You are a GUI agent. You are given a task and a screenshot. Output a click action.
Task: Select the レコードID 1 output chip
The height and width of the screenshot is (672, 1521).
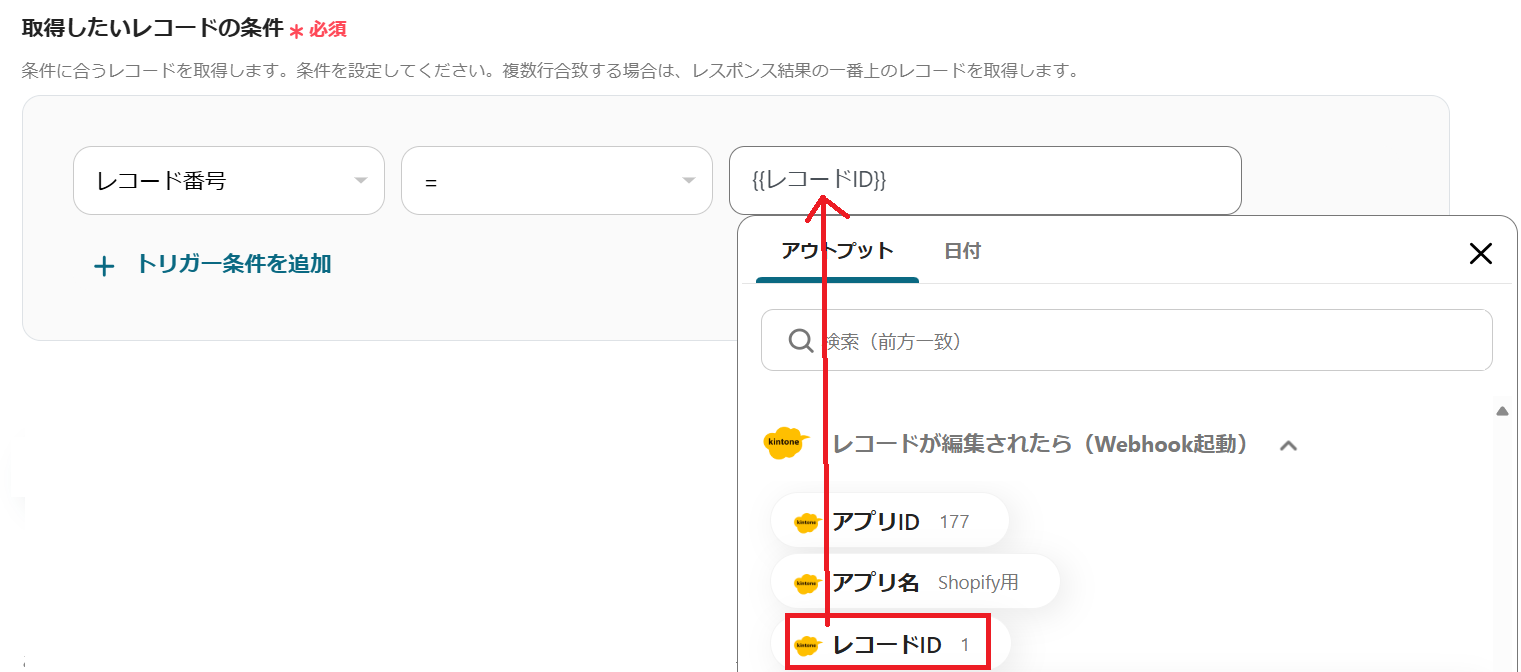[x=890, y=644]
